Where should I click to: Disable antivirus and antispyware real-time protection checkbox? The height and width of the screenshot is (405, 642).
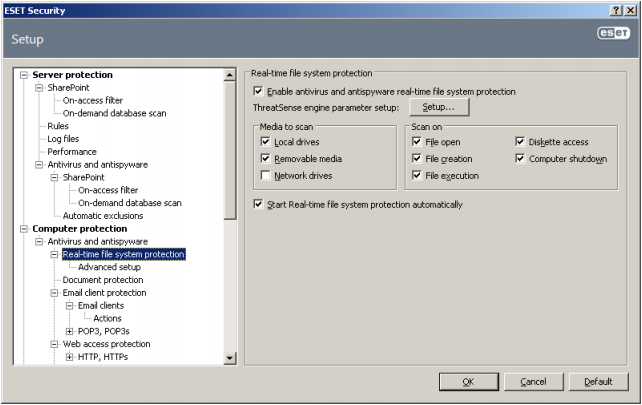tap(258, 91)
